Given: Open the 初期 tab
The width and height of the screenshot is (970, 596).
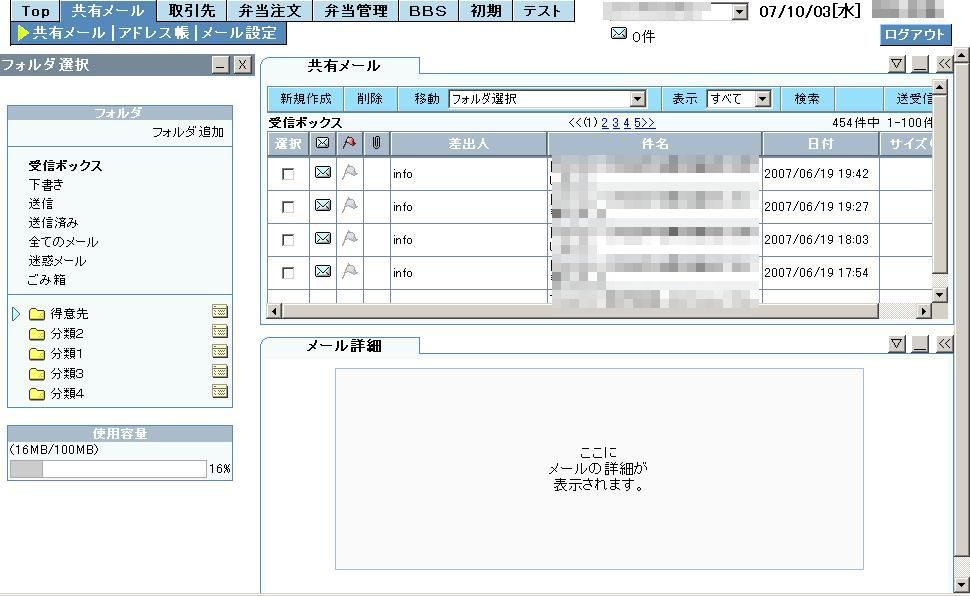Looking at the screenshot, I should pos(486,11).
